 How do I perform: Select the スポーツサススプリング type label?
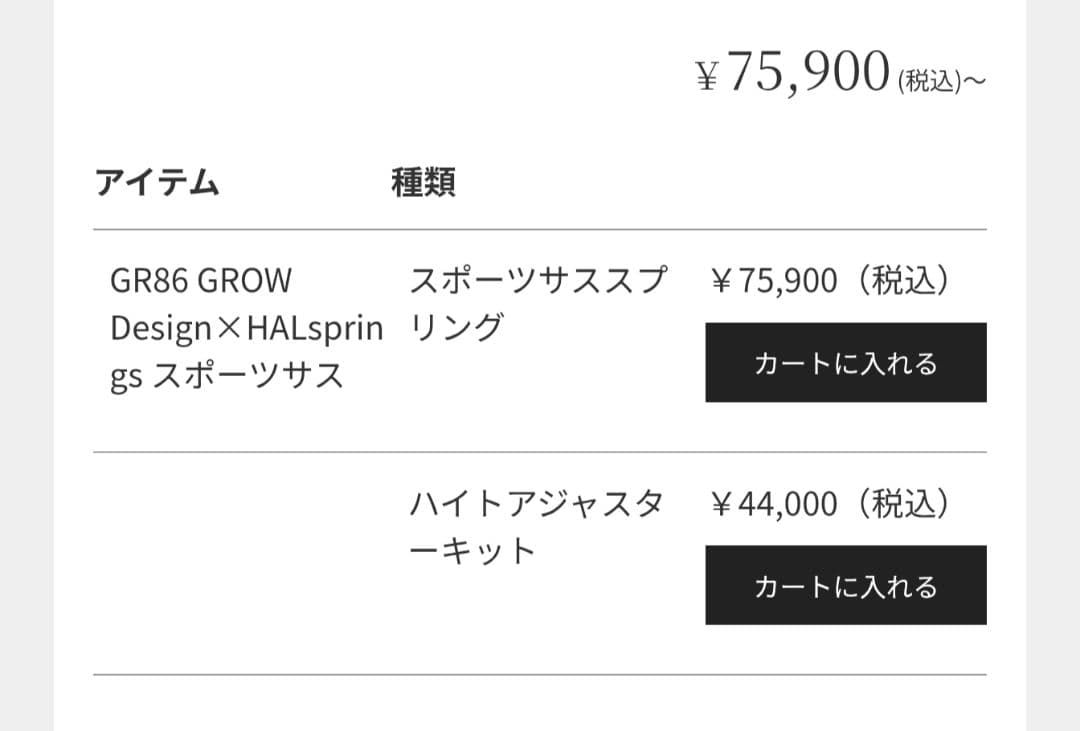[540, 302]
